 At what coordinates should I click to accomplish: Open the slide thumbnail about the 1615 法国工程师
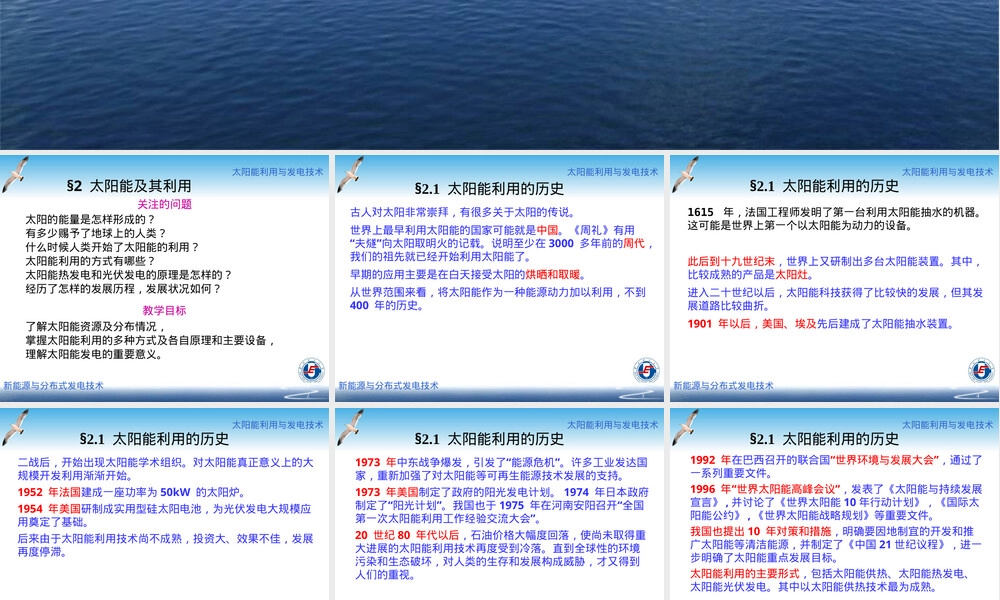pos(835,278)
